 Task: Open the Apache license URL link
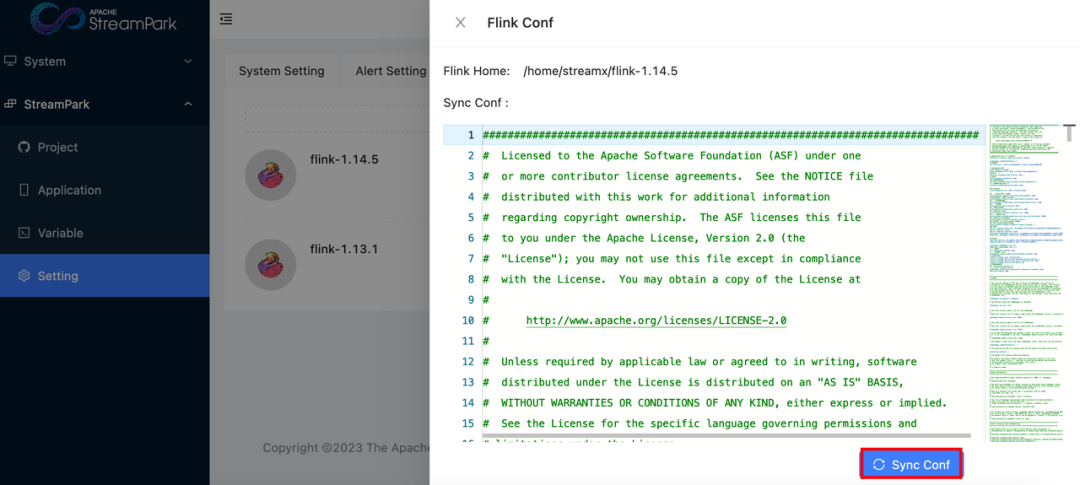[x=656, y=320]
